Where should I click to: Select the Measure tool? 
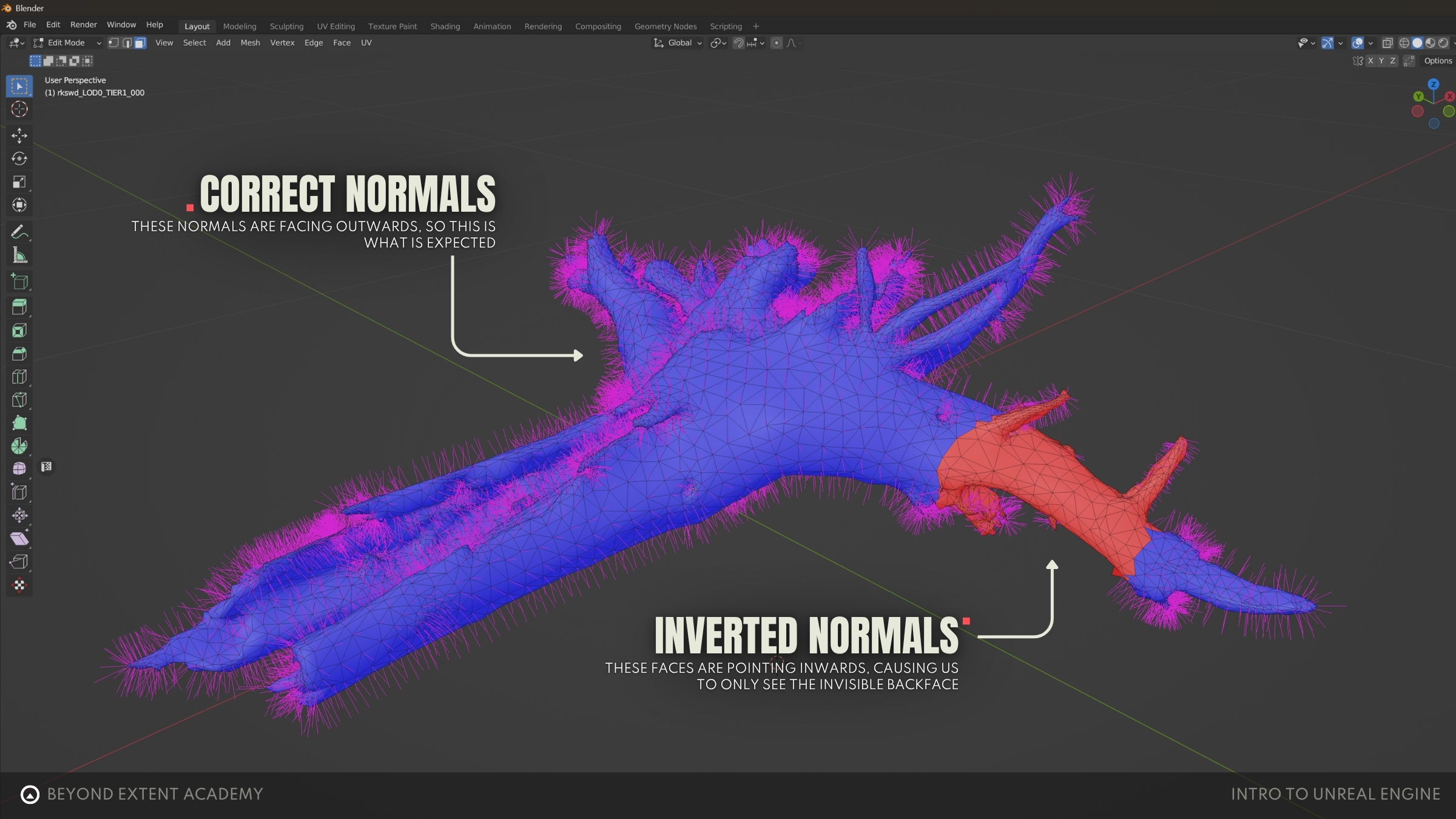[x=19, y=256]
